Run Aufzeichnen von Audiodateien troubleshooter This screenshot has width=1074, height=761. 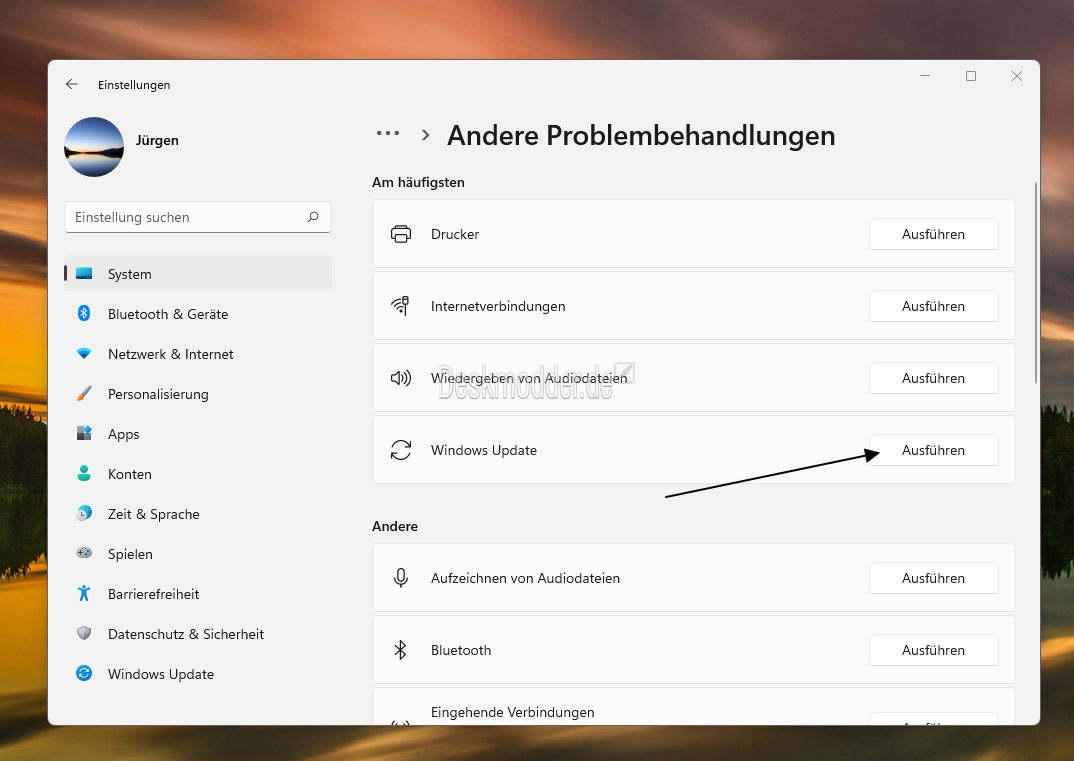(934, 578)
